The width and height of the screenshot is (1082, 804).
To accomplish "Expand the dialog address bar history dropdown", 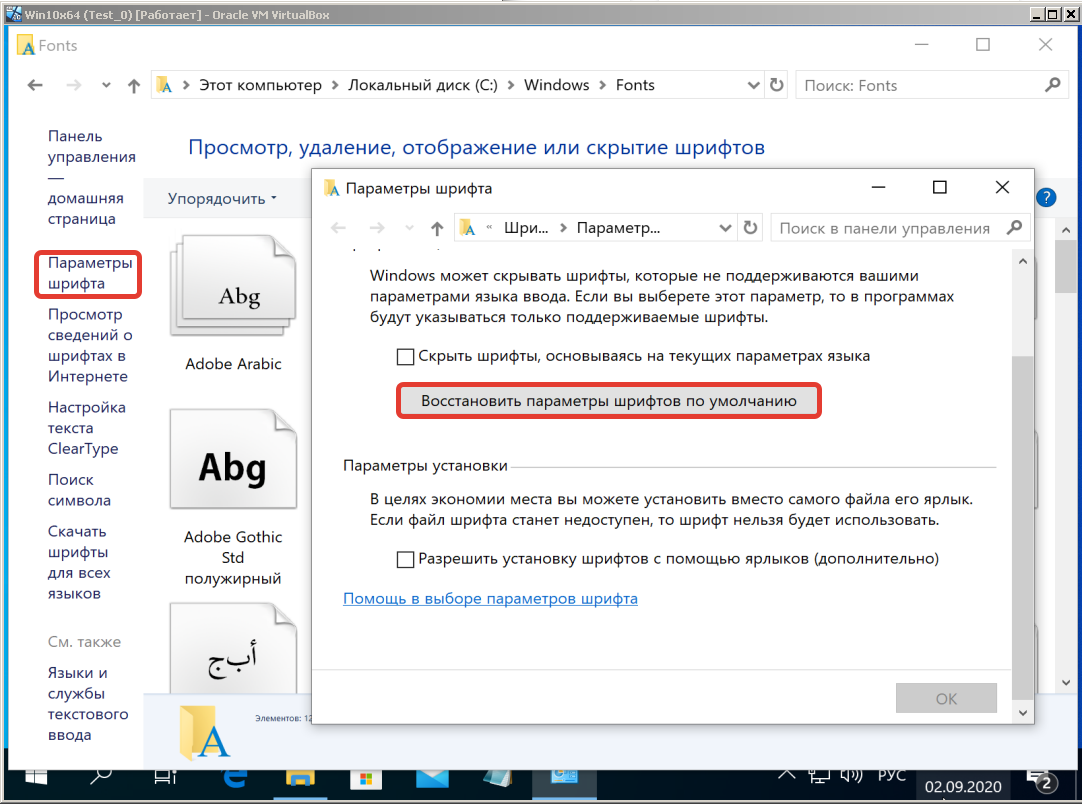I will click(x=725, y=228).
